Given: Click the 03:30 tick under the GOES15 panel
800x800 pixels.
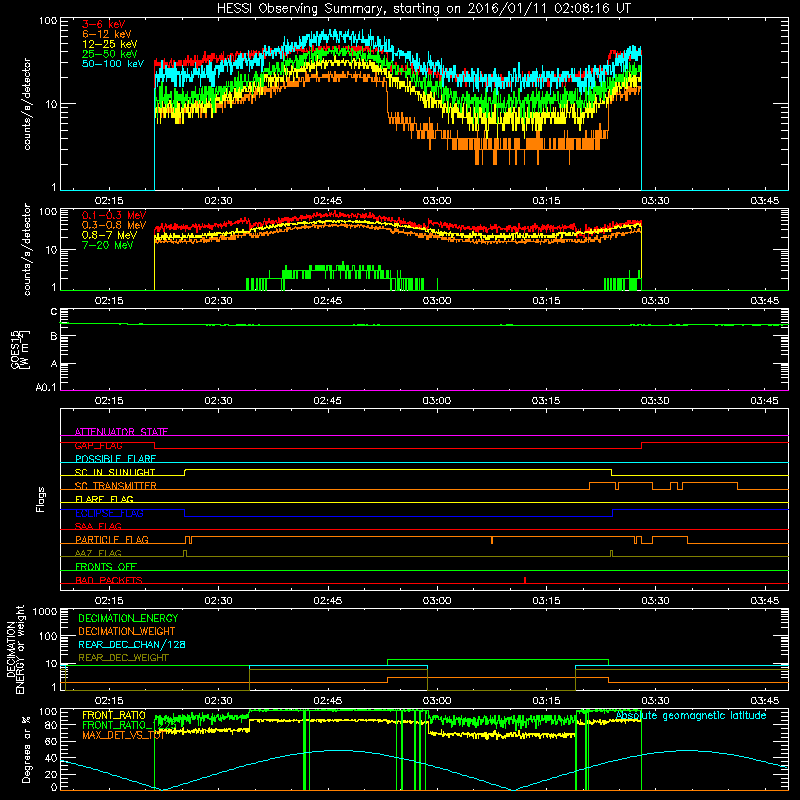Looking at the screenshot, I should pyautogui.click(x=655, y=401).
